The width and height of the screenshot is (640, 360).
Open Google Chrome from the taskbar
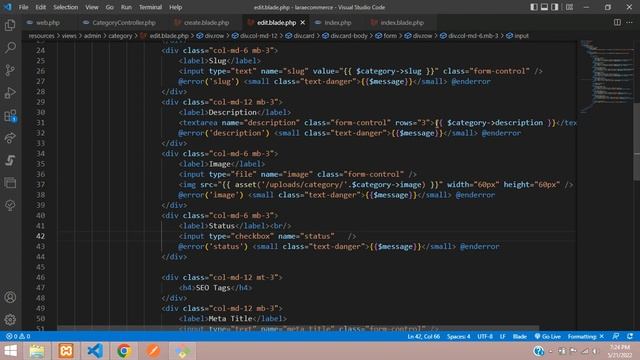(x=124, y=351)
